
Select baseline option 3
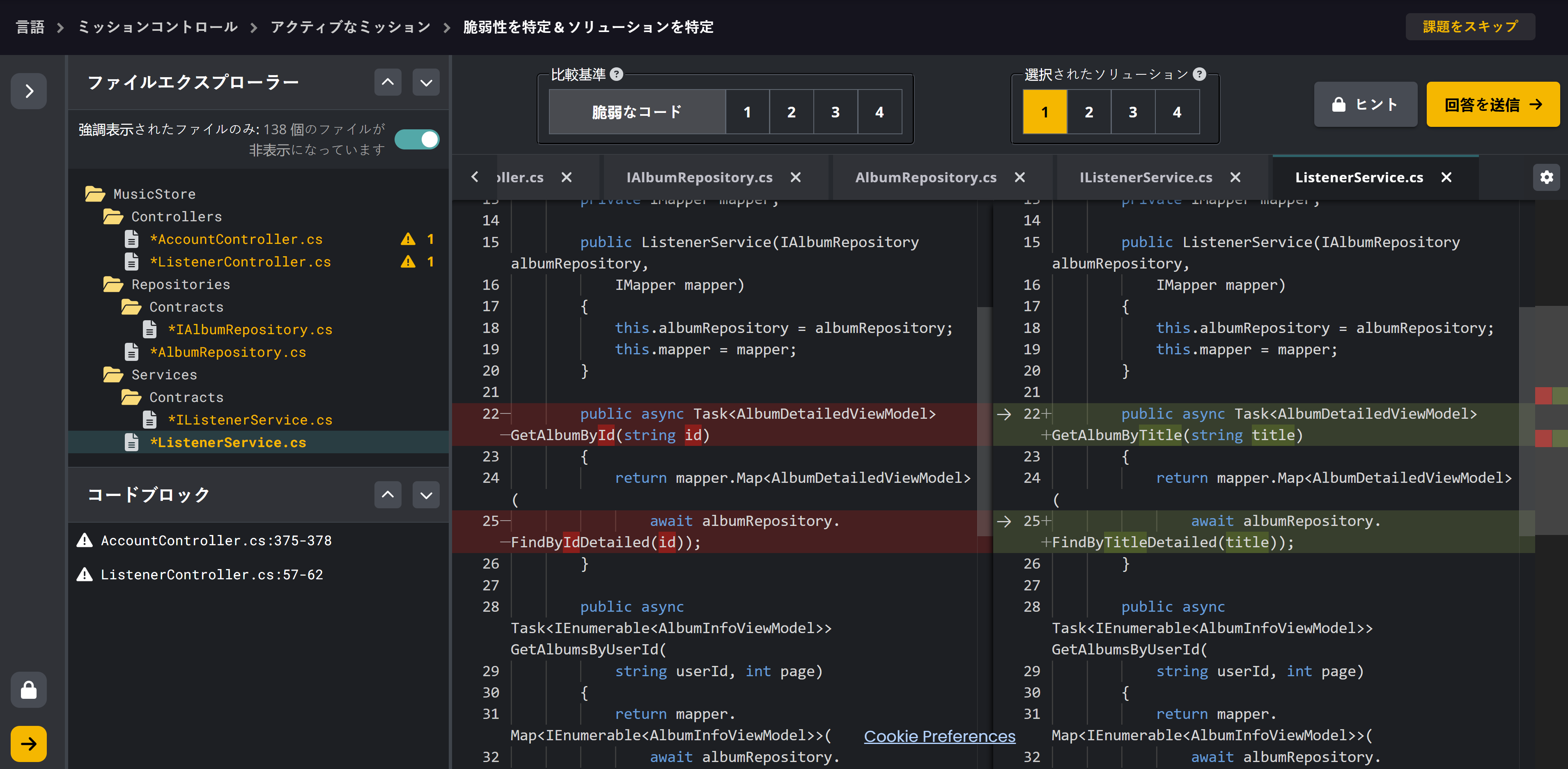point(836,111)
